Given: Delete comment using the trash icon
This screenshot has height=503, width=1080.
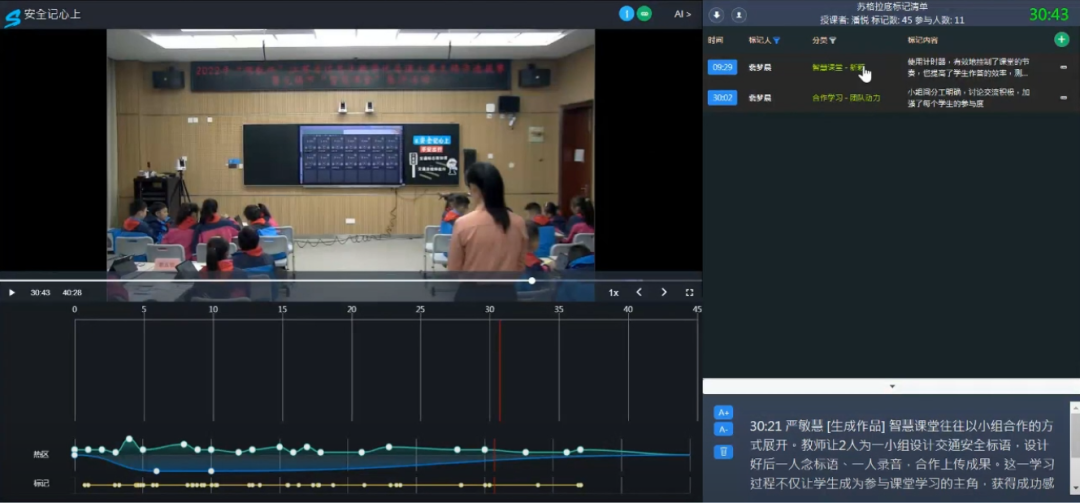Looking at the screenshot, I should point(723,452).
